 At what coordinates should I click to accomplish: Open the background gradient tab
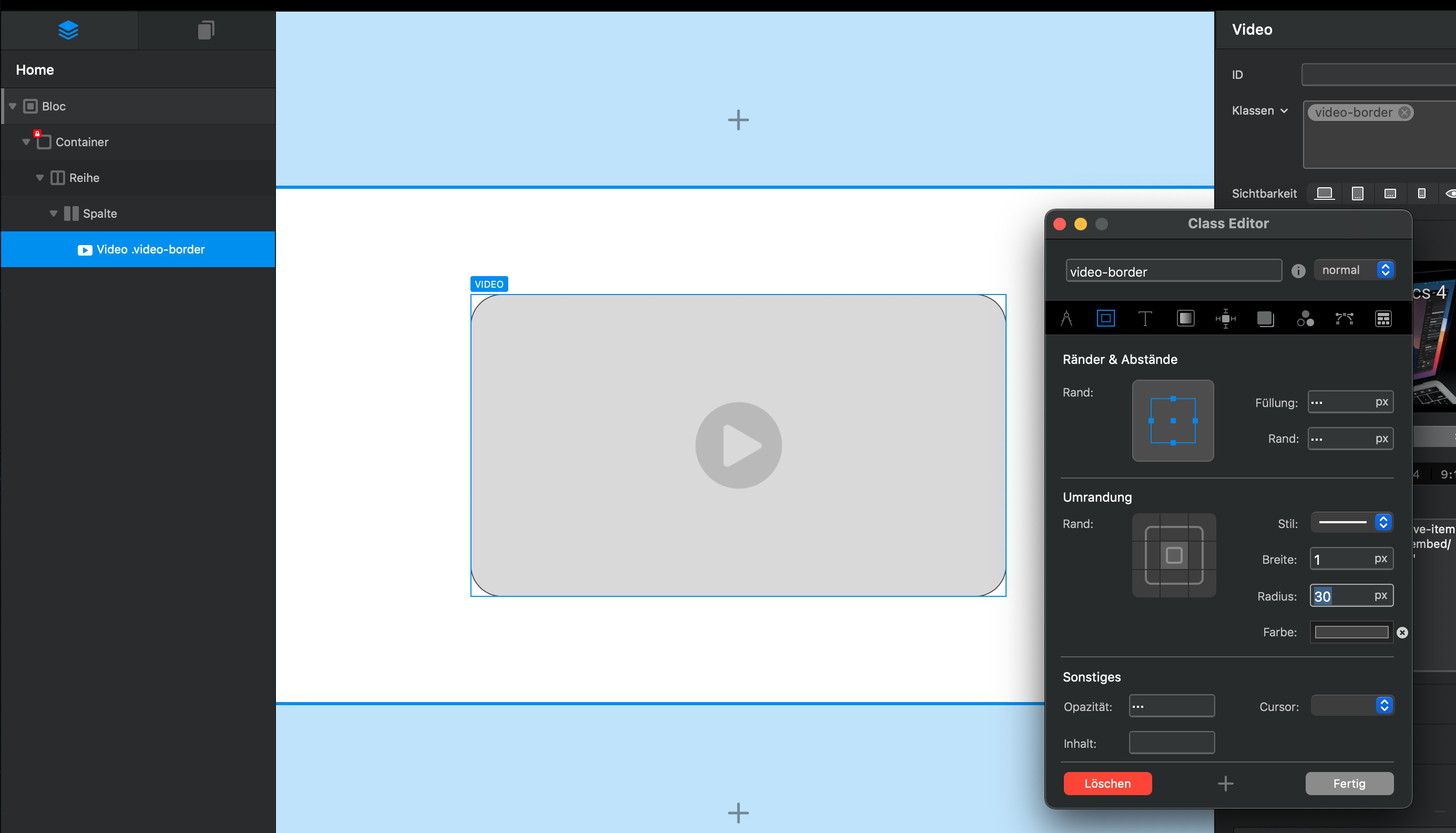[x=1186, y=319]
